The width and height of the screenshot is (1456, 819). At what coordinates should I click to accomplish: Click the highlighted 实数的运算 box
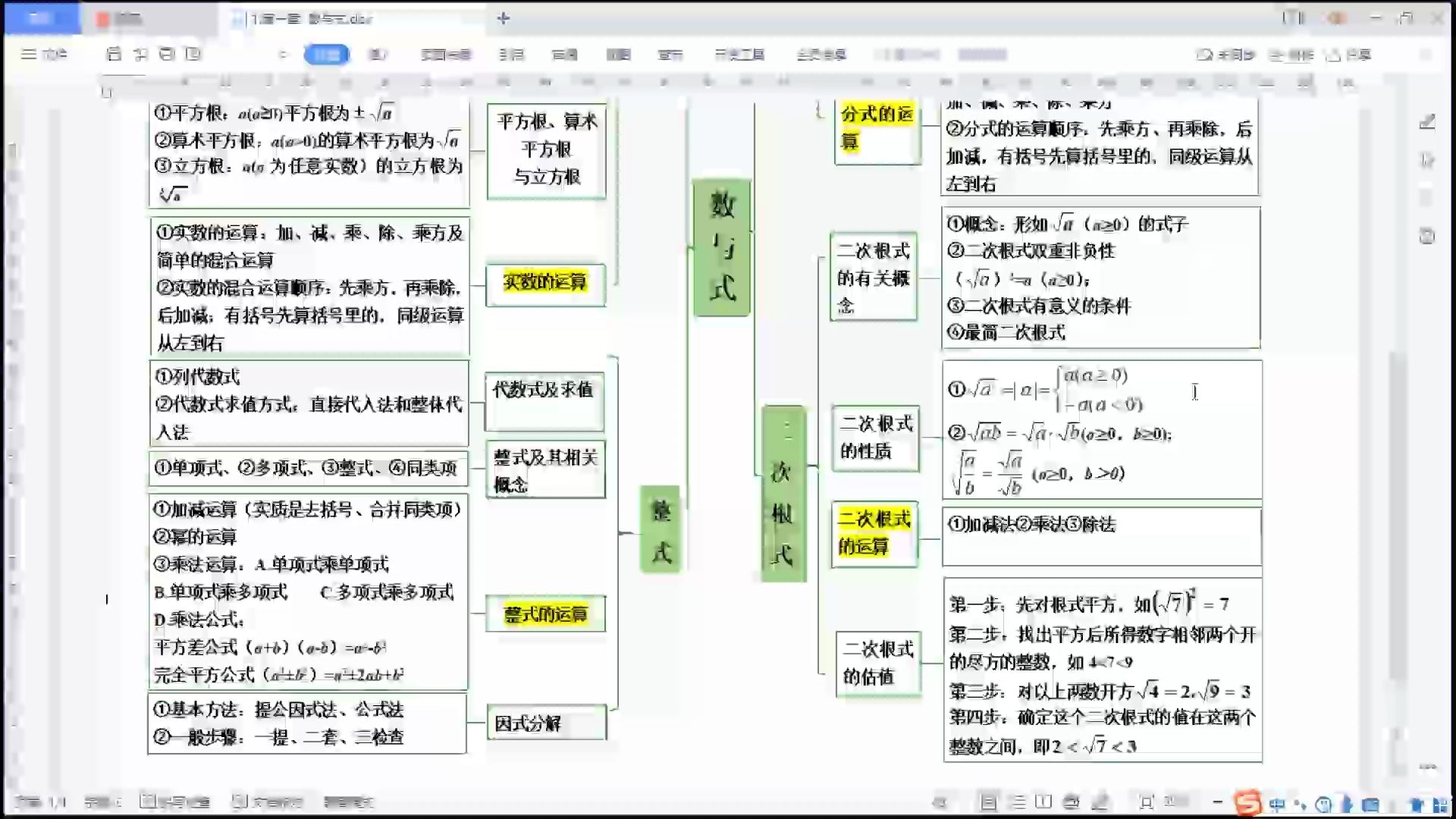coord(545,285)
